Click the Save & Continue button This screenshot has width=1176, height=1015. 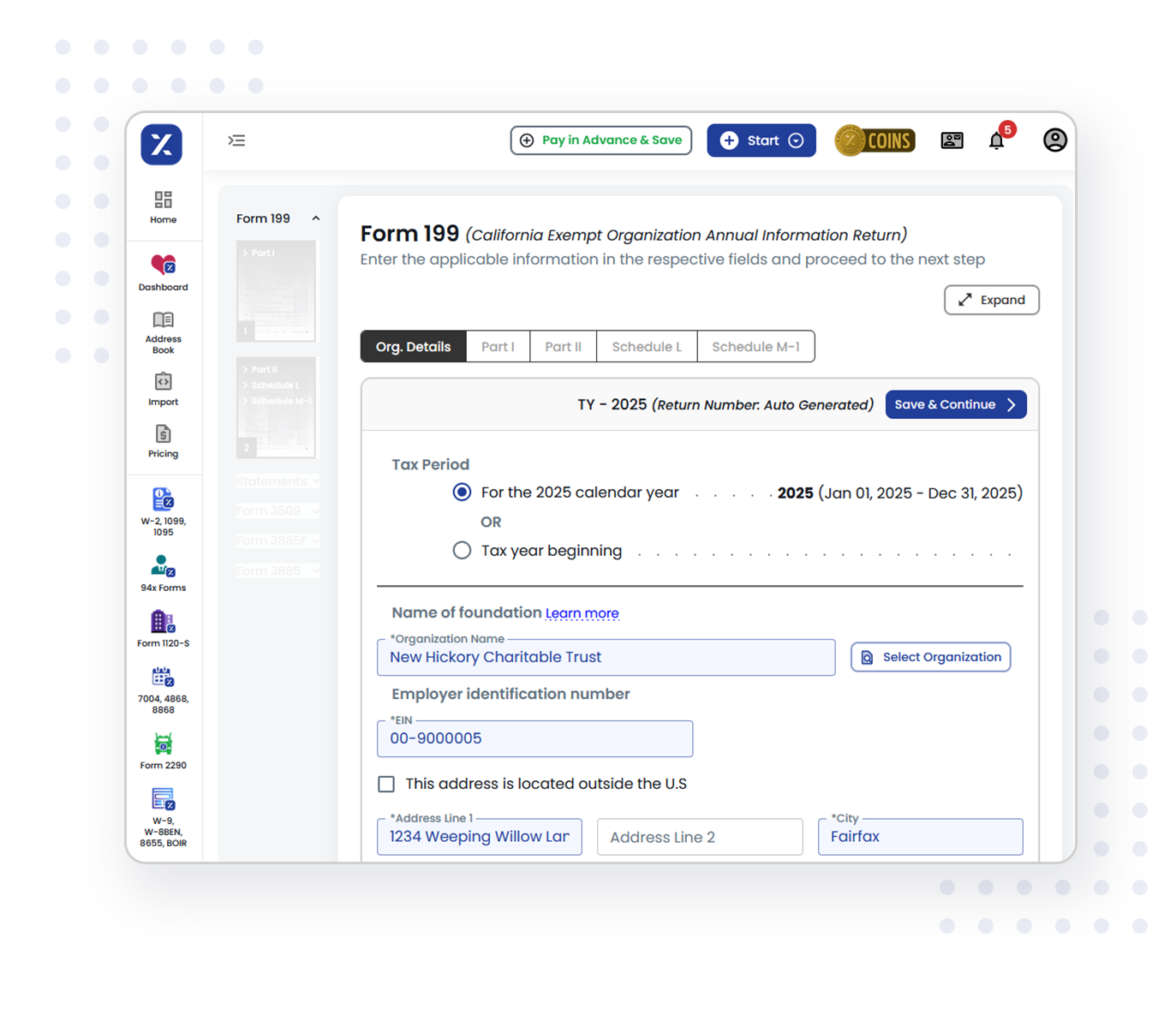955,405
